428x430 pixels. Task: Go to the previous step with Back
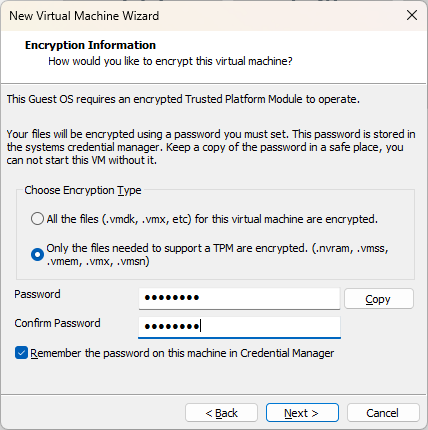(221, 413)
